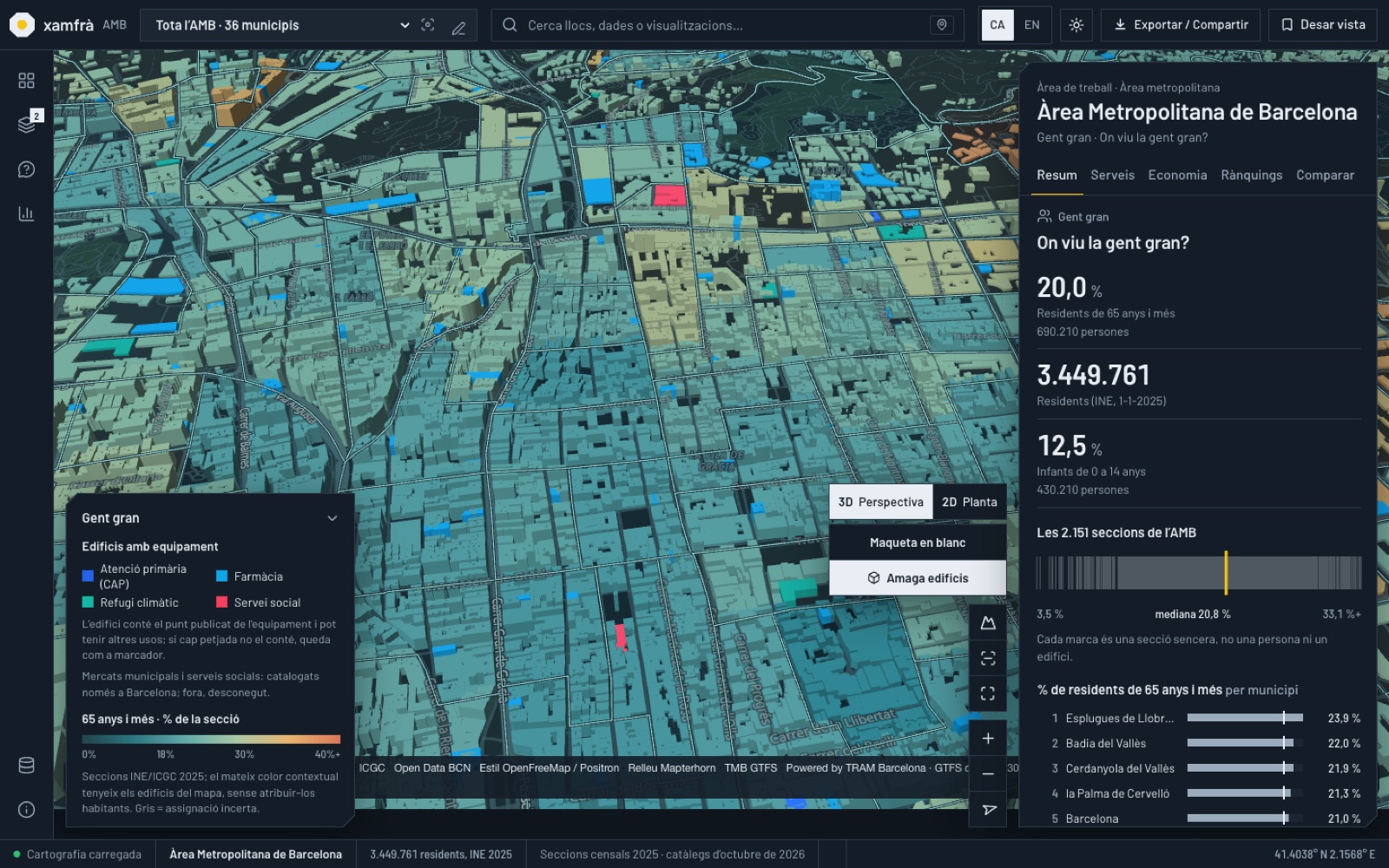Select 2D Planta view
1389x868 pixels.
(970, 502)
